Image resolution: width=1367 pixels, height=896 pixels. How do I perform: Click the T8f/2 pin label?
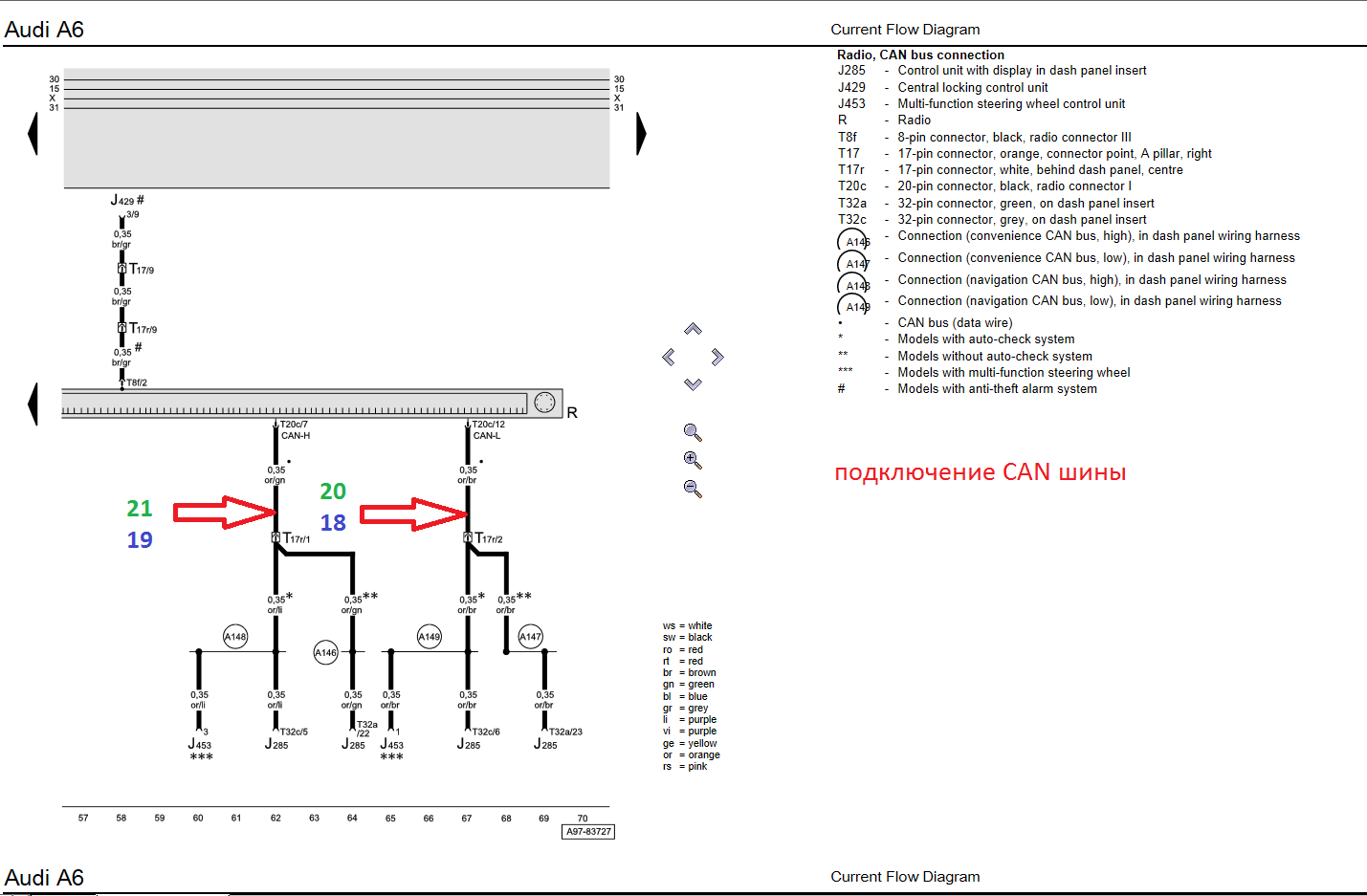point(137,382)
